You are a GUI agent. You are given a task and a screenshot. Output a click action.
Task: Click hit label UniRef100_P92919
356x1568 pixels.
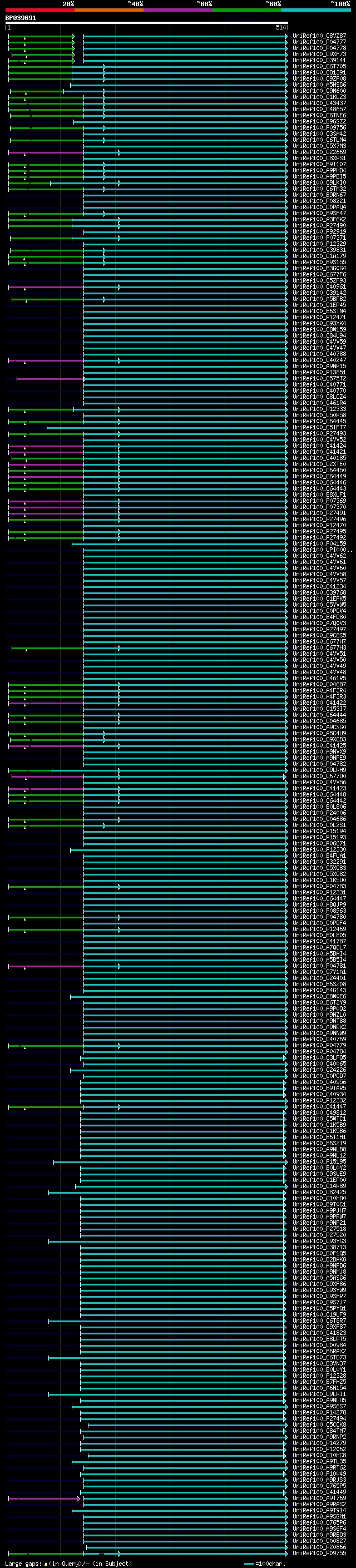pyautogui.click(x=319, y=232)
